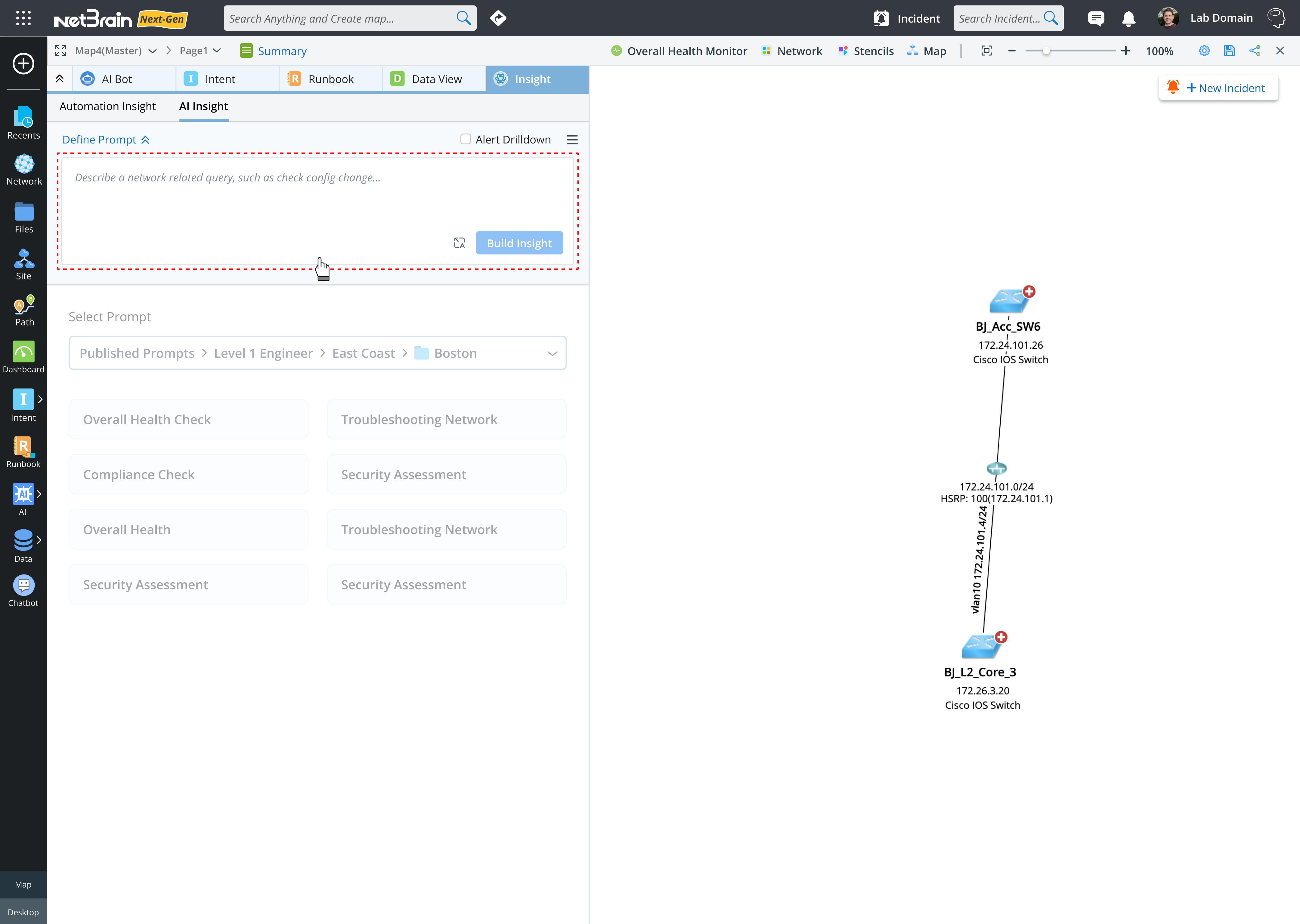Collapse the left panel with double-chevron
This screenshot has height=924, width=1300.
(60, 79)
